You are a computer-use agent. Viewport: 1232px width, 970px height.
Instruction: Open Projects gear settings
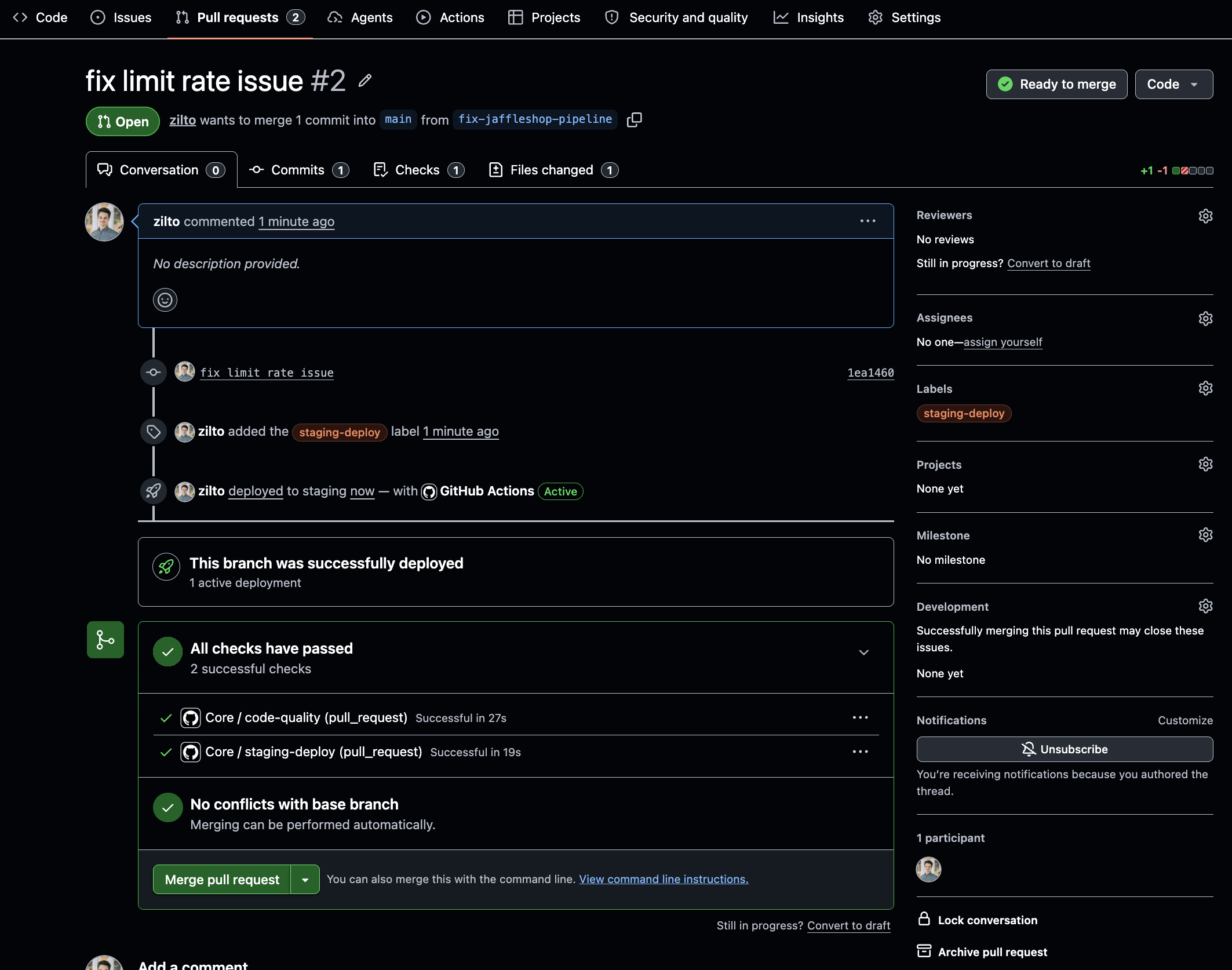click(x=1205, y=464)
